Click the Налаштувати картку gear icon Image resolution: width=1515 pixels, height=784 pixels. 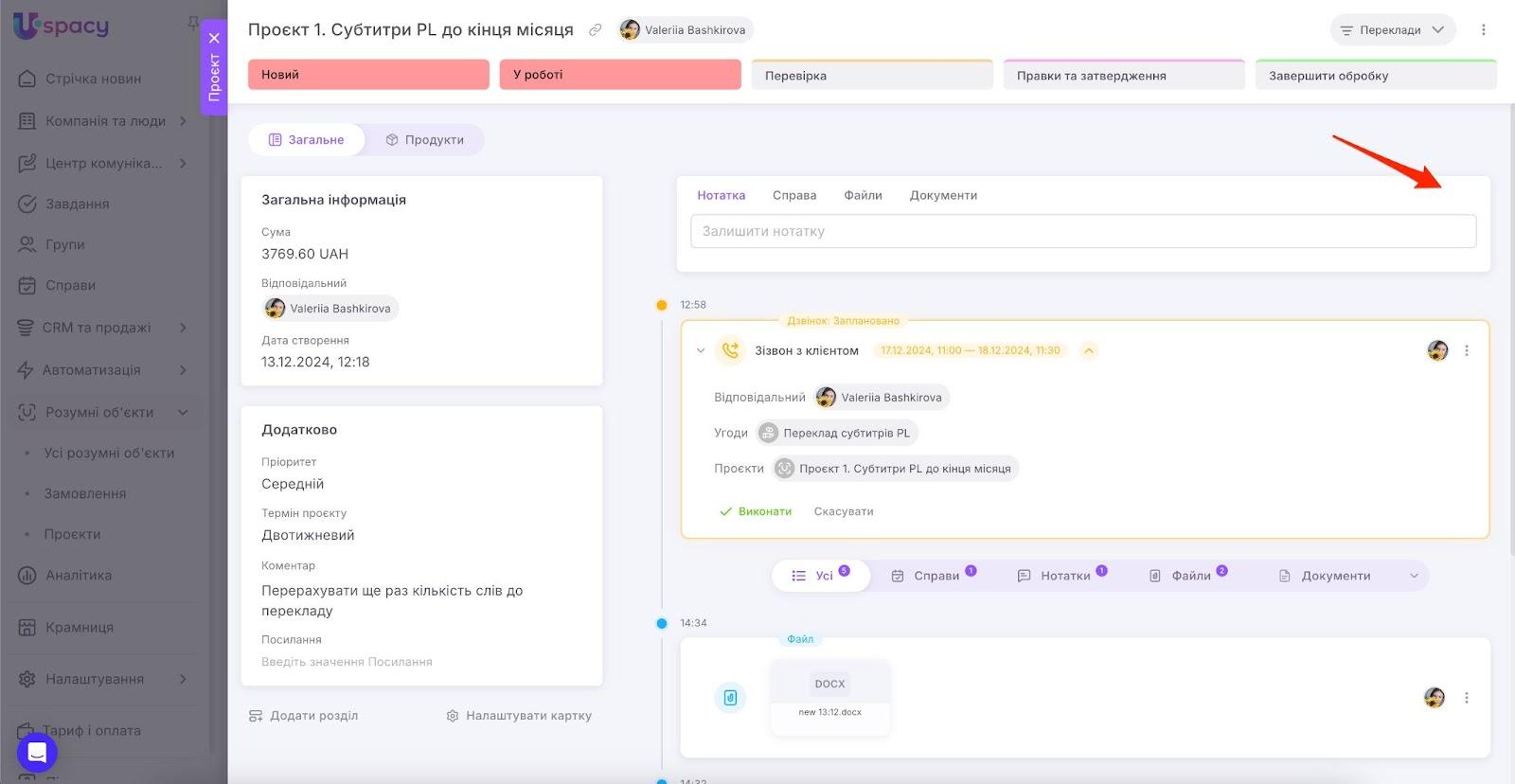tap(453, 716)
